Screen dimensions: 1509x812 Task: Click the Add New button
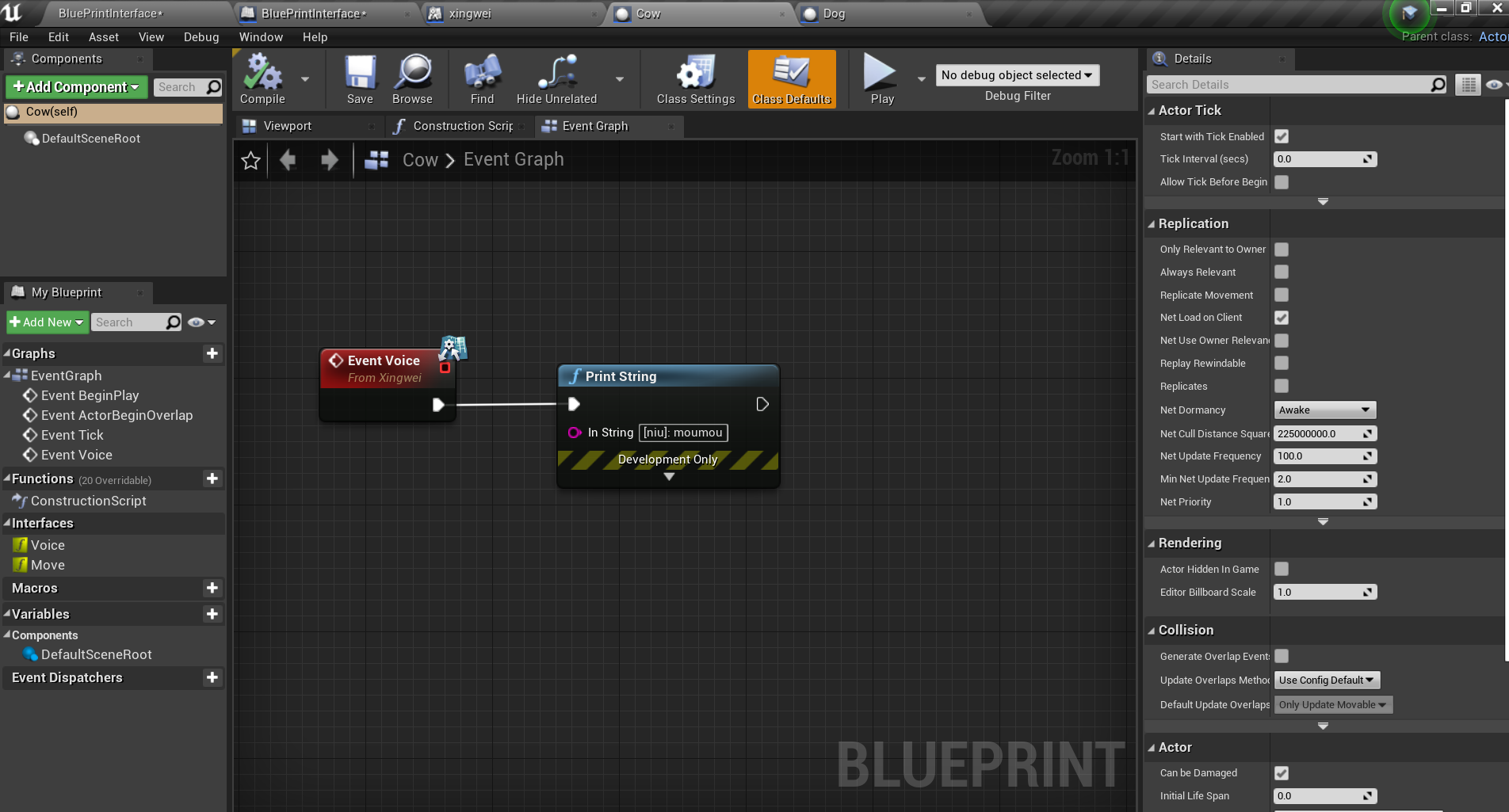[46, 322]
